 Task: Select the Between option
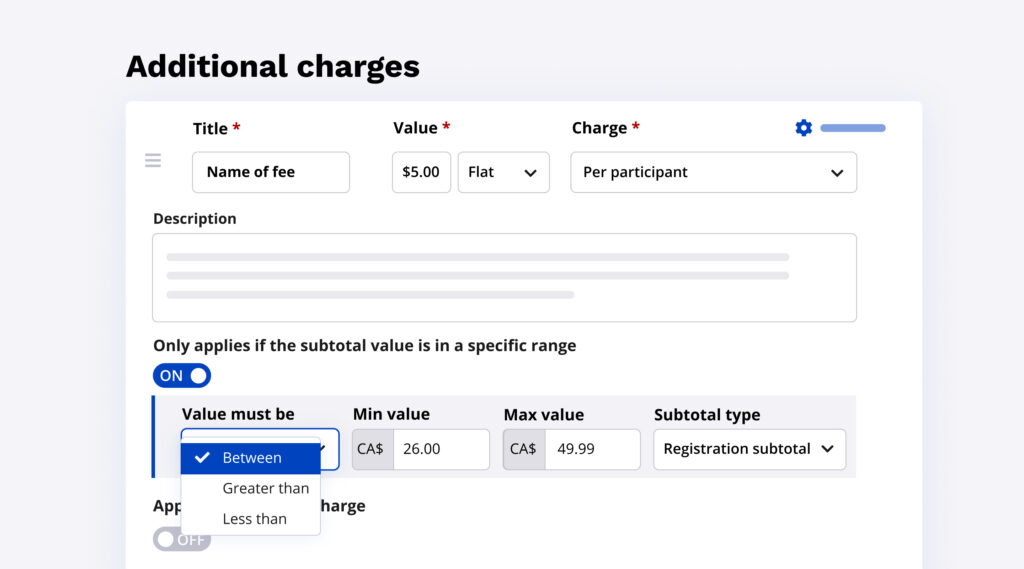(251, 458)
